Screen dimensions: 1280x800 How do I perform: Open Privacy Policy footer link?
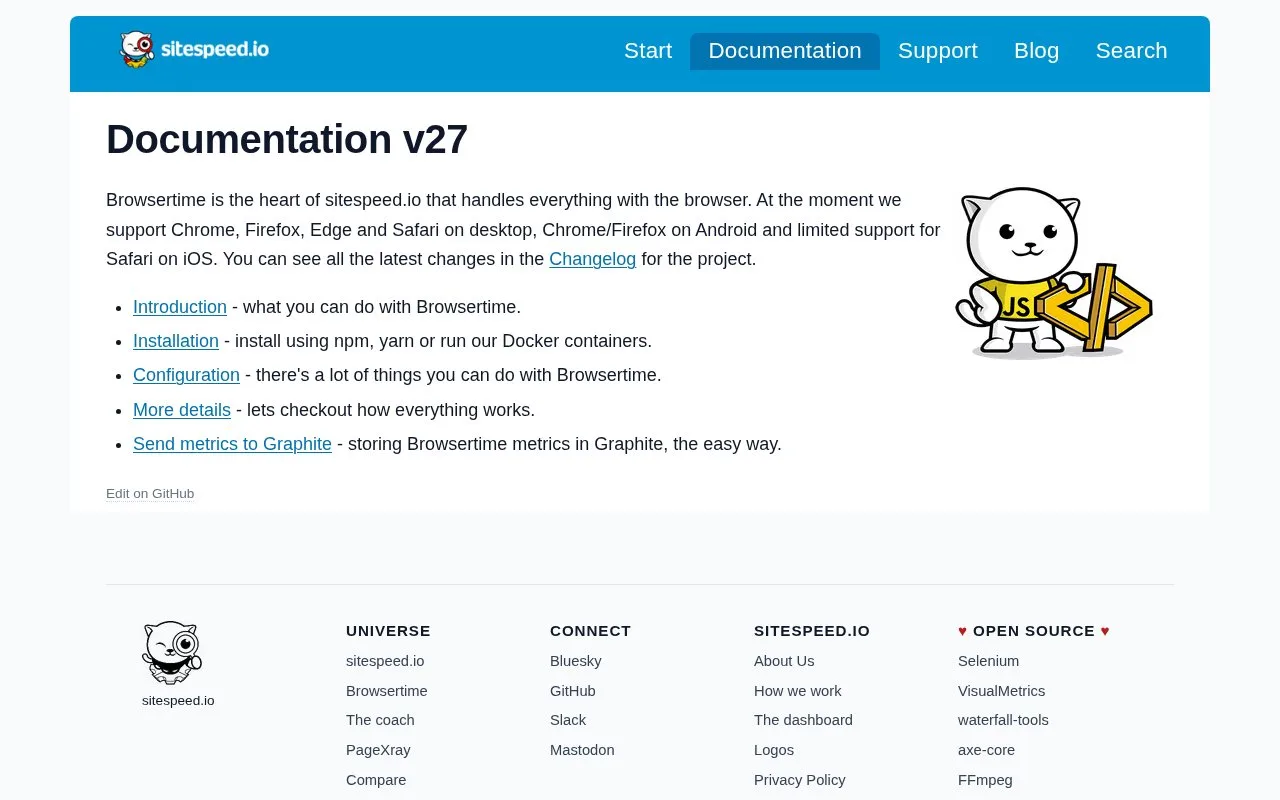800,780
